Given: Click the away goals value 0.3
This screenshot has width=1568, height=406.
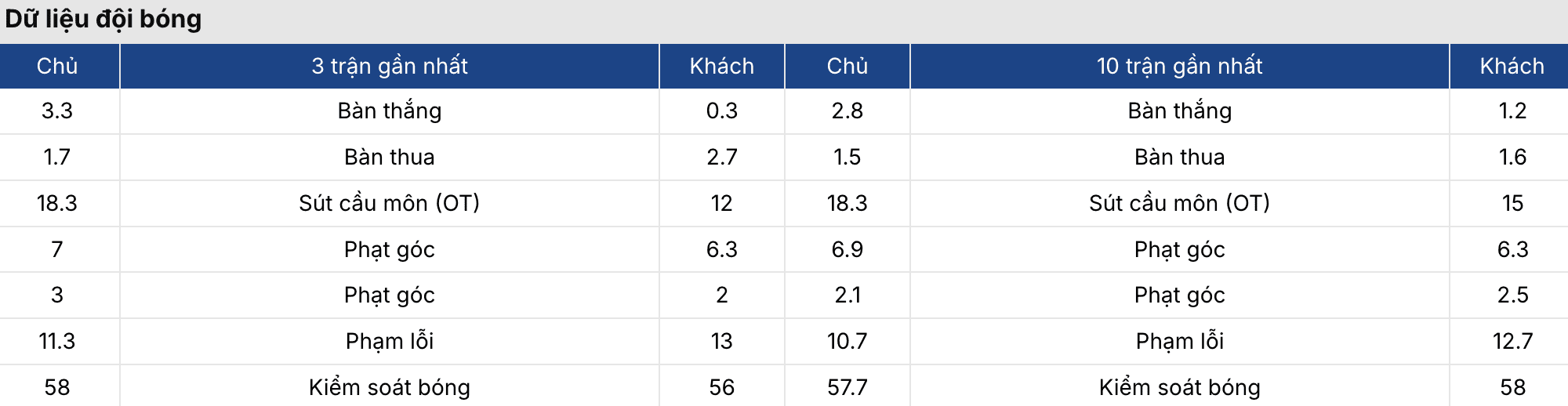Looking at the screenshot, I should click(x=721, y=111).
